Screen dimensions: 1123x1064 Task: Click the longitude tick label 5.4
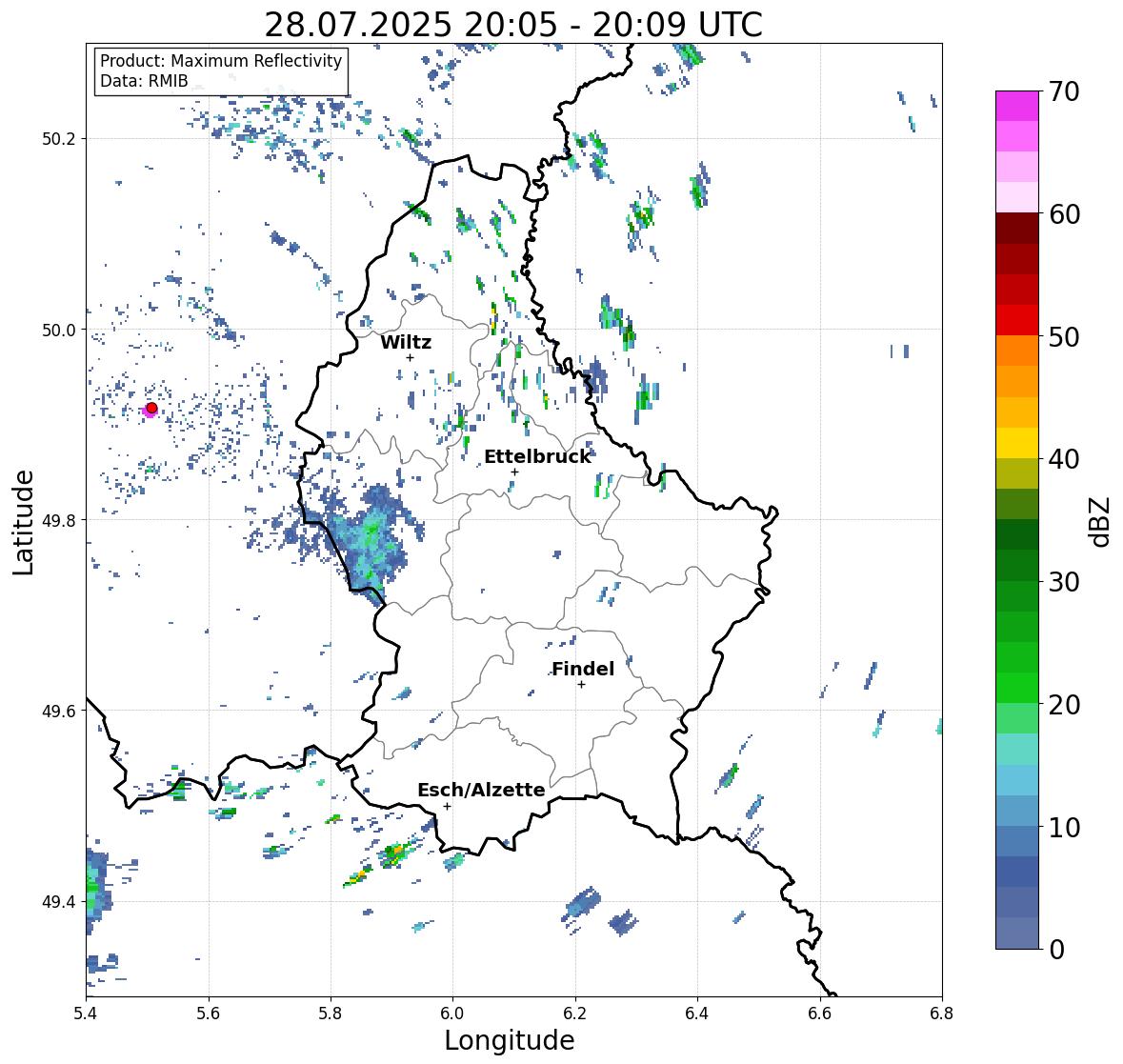point(86,1014)
